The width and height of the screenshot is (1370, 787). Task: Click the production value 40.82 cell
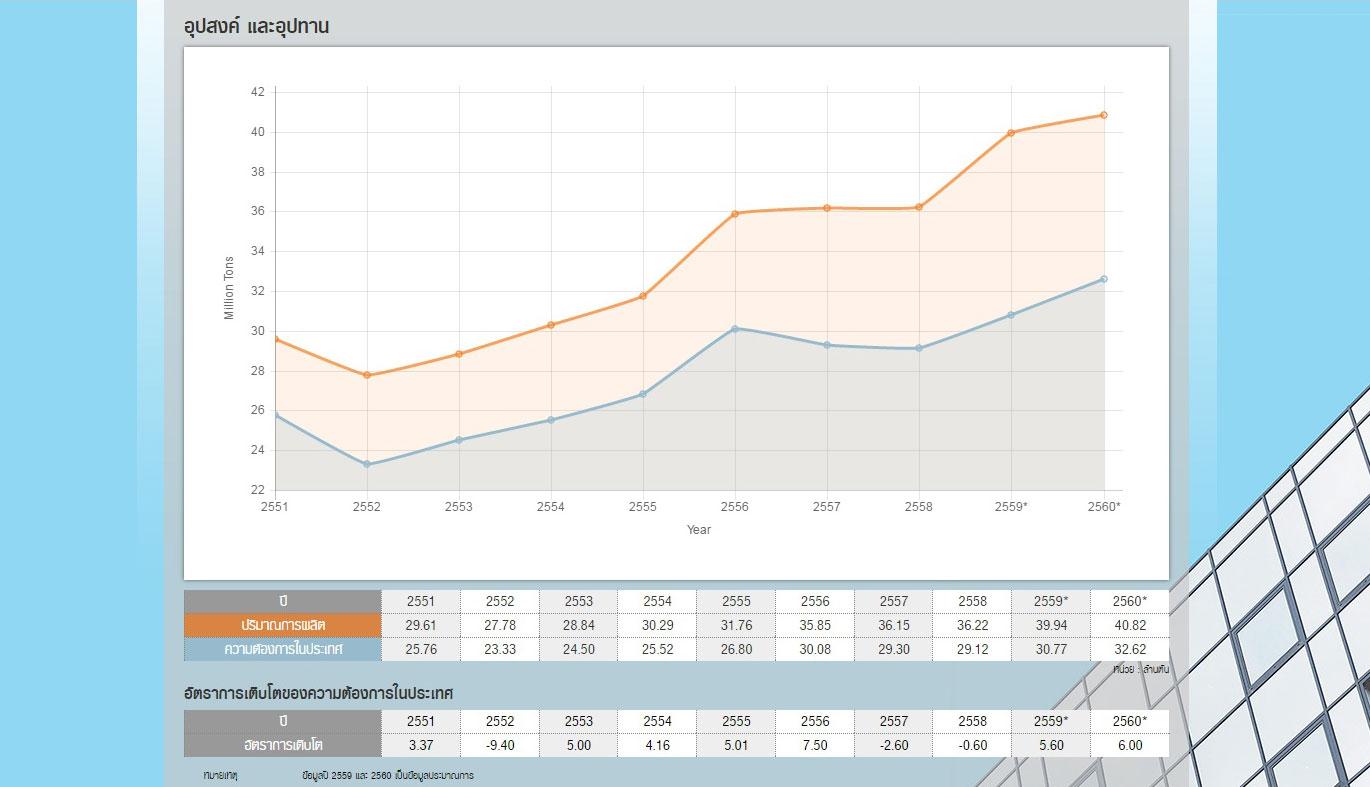pos(1129,625)
